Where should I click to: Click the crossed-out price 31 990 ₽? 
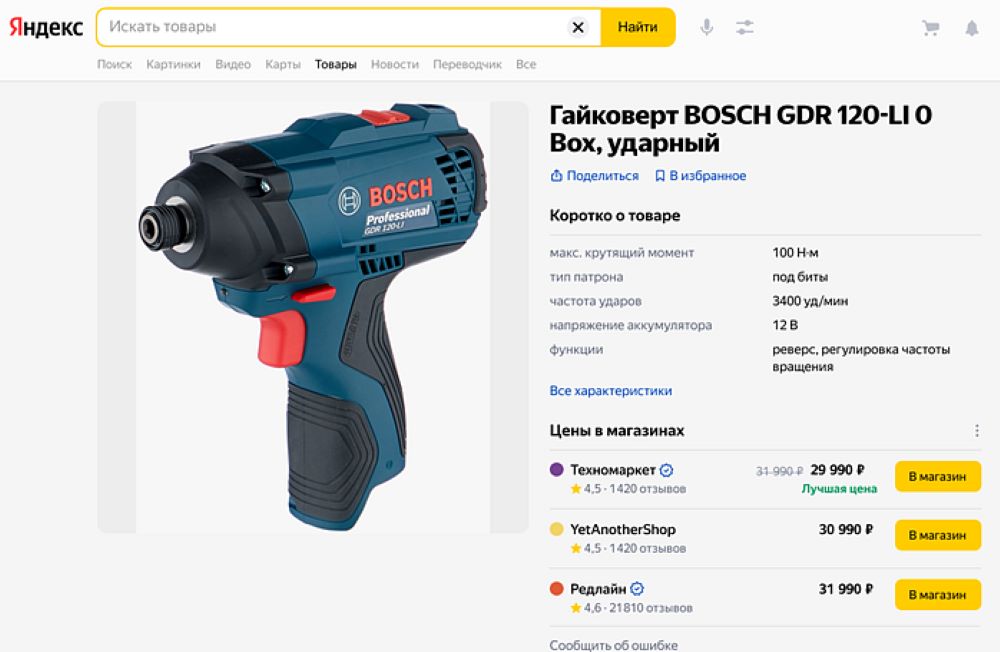[x=779, y=471]
